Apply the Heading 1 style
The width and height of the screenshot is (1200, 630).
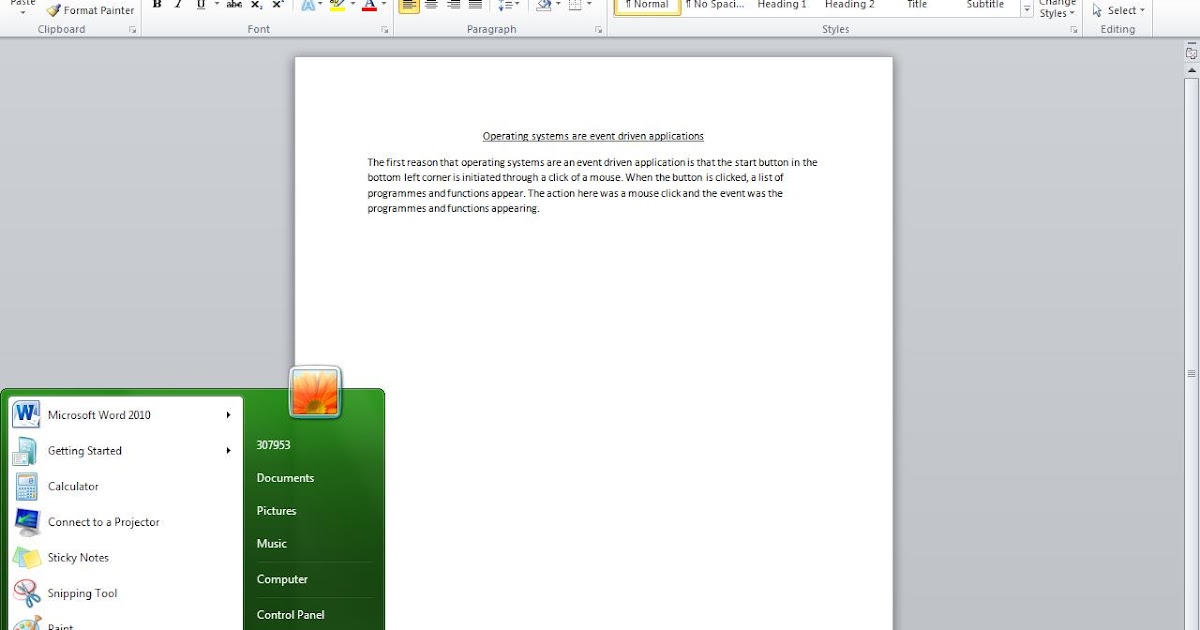tap(782, 5)
